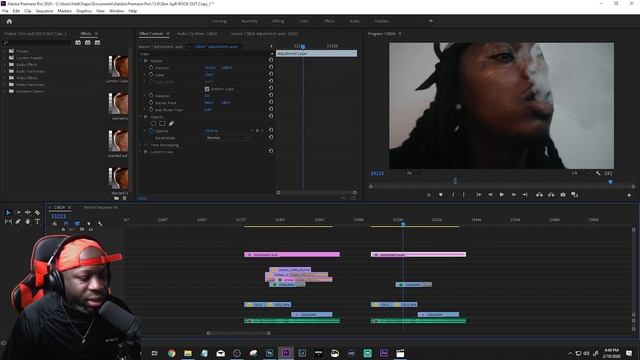
Task: Play the Program Monitor
Action: pyautogui.click(x=502, y=195)
